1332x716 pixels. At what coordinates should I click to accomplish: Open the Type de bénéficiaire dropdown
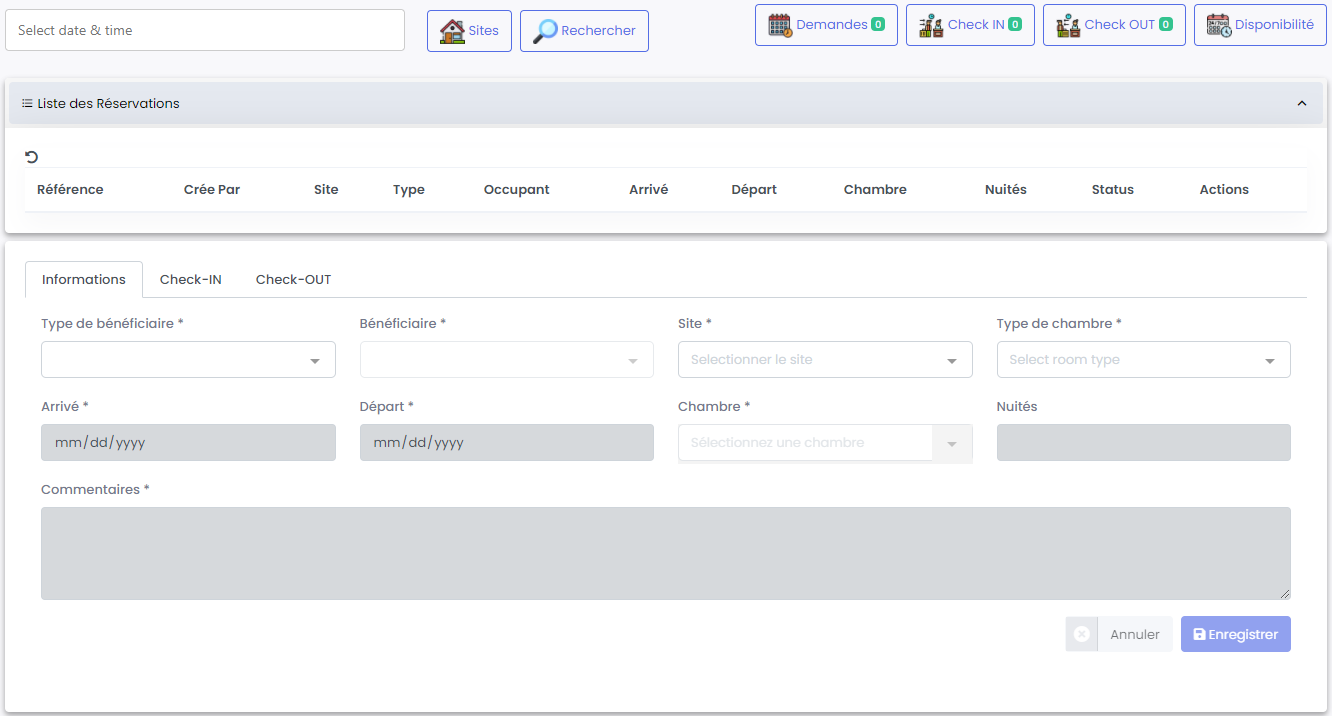pos(188,360)
